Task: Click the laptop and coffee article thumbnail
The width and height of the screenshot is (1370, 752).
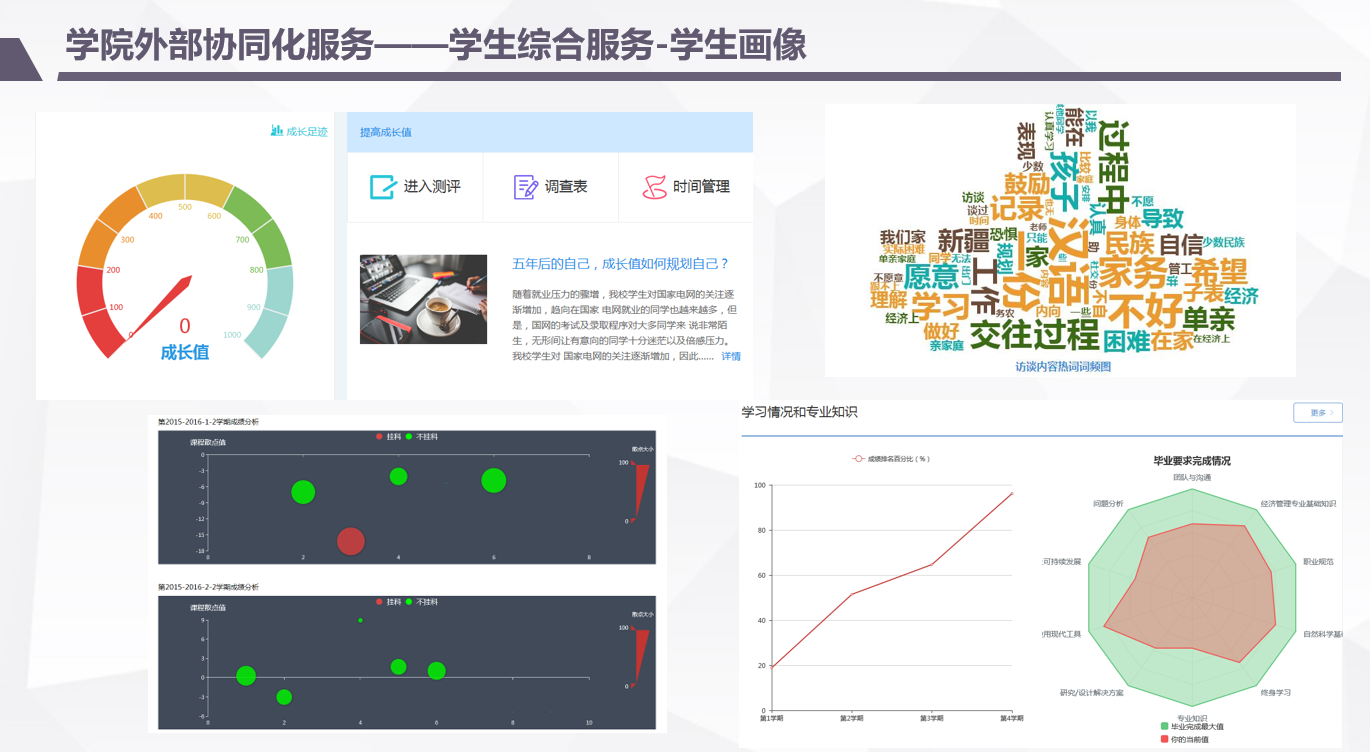Action: point(423,299)
